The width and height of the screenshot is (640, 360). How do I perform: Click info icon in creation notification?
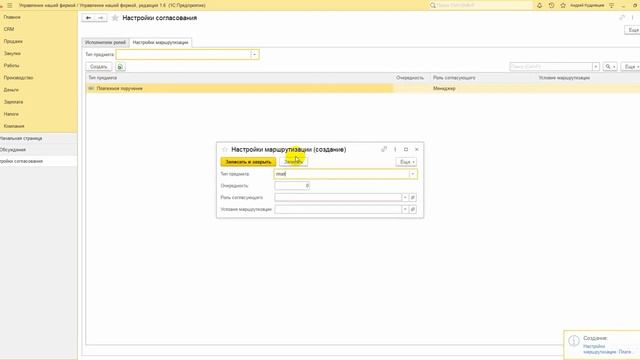click(x=574, y=340)
